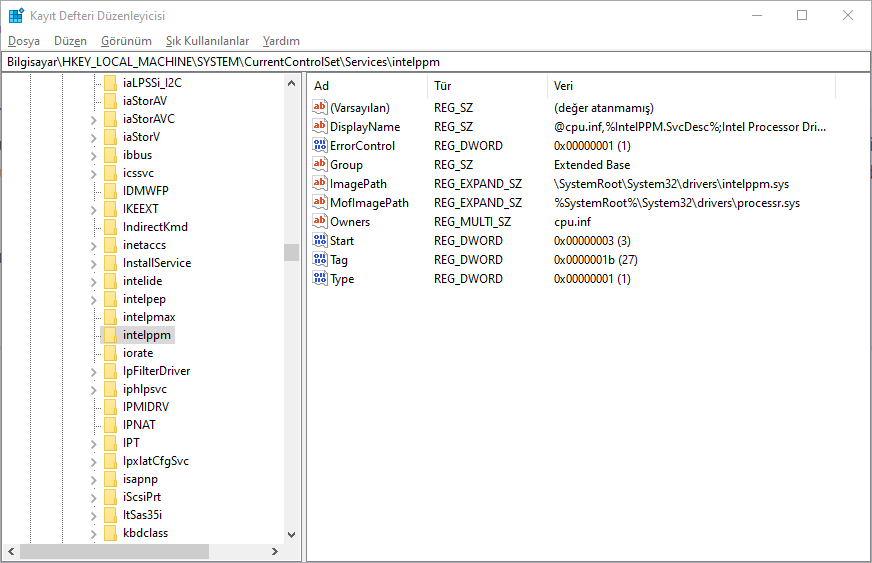The width and height of the screenshot is (872, 563).
Task: Expand the IpxlatCfgSvc key
Action: 93,462
